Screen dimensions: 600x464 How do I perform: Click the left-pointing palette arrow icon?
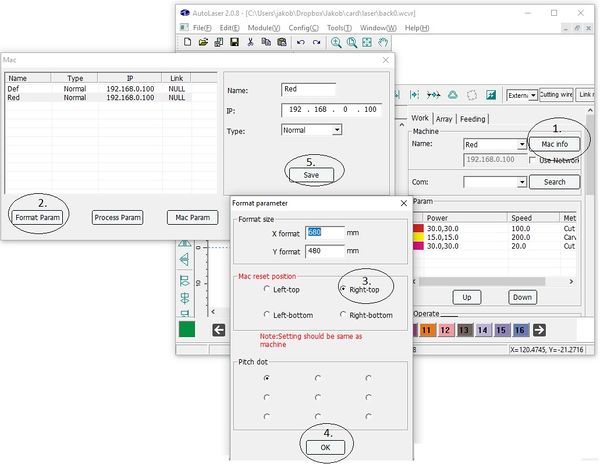tap(218, 329)
